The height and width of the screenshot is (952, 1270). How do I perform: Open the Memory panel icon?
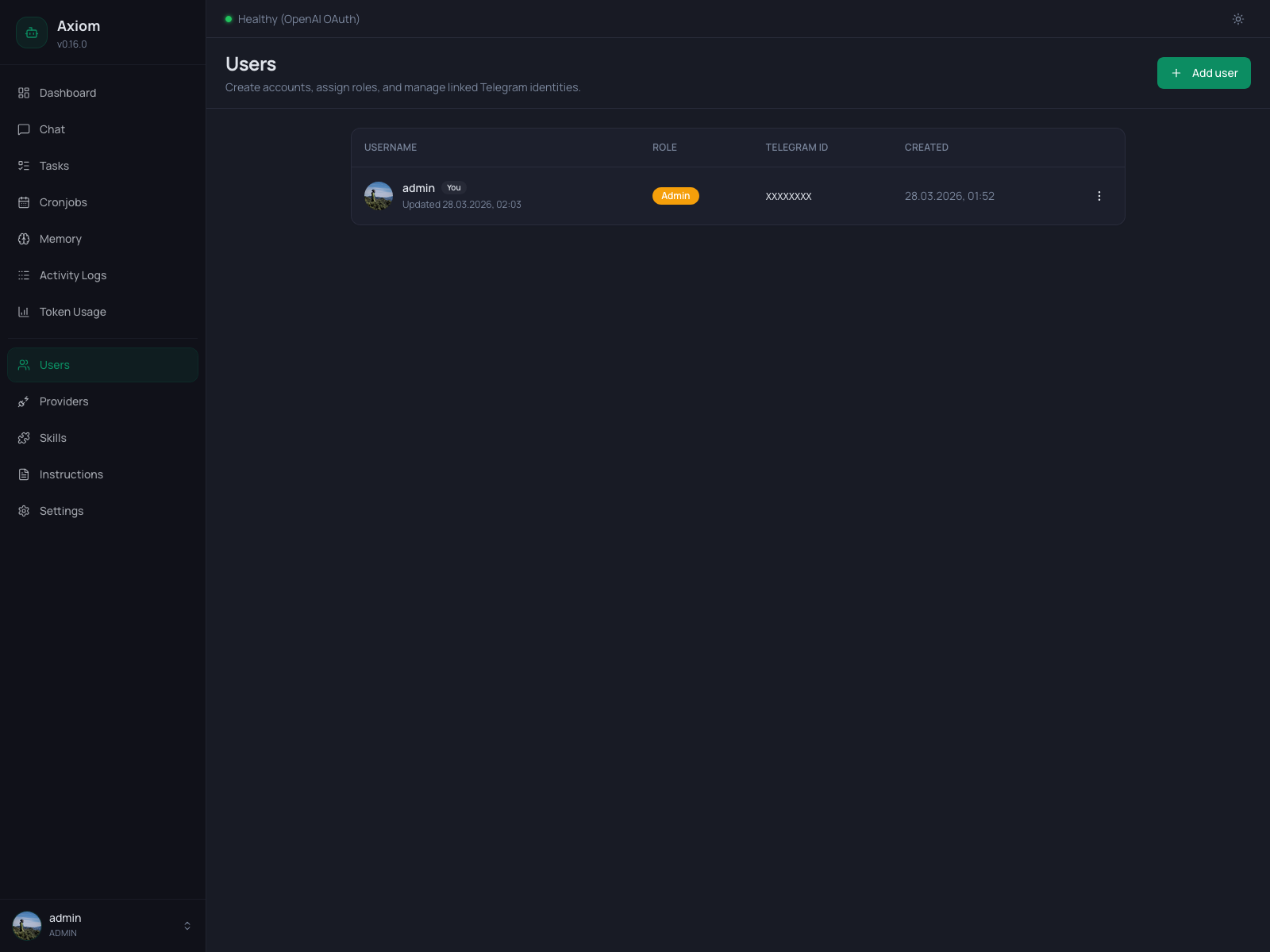point(24,239)
